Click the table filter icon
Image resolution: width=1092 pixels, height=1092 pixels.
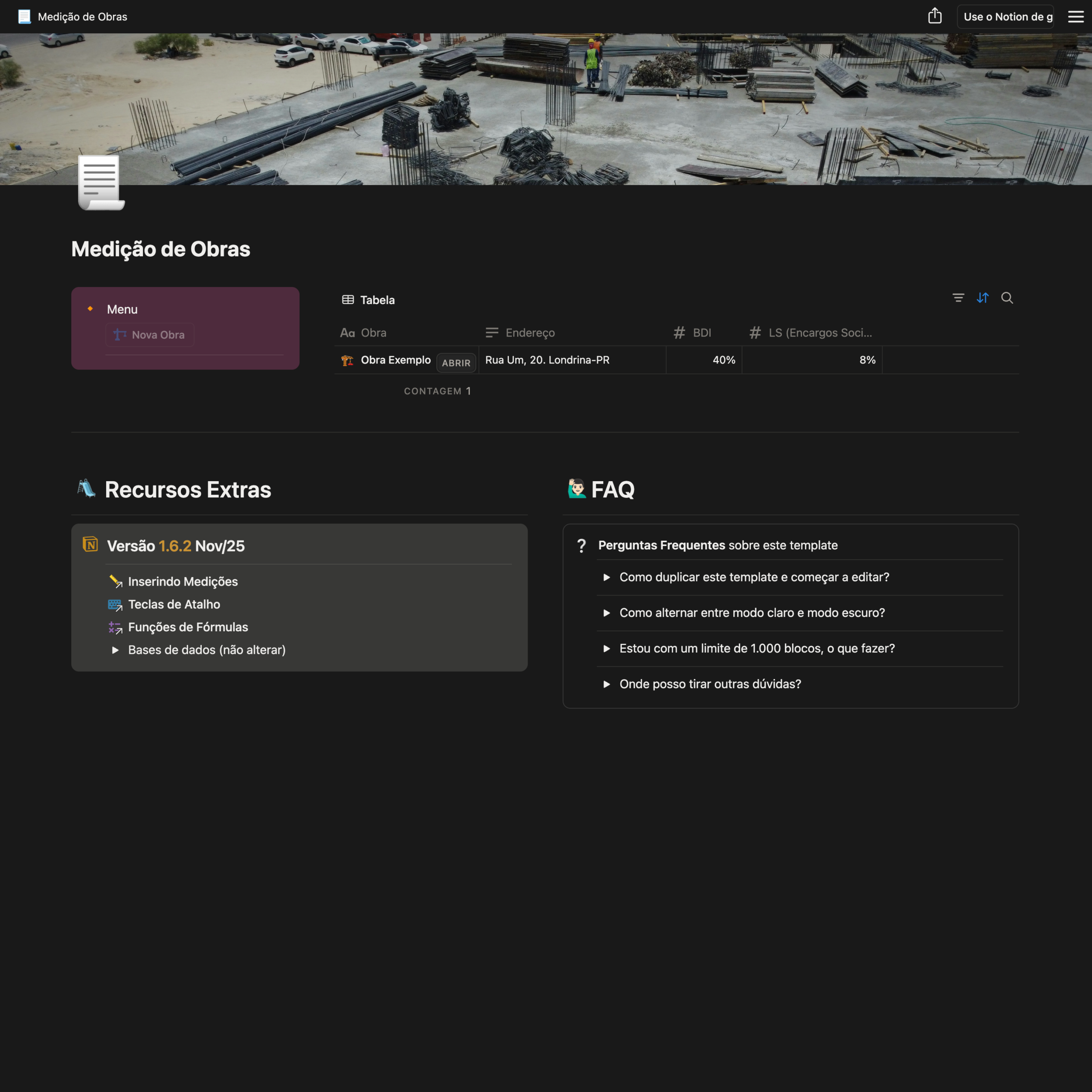click(958, 298)
